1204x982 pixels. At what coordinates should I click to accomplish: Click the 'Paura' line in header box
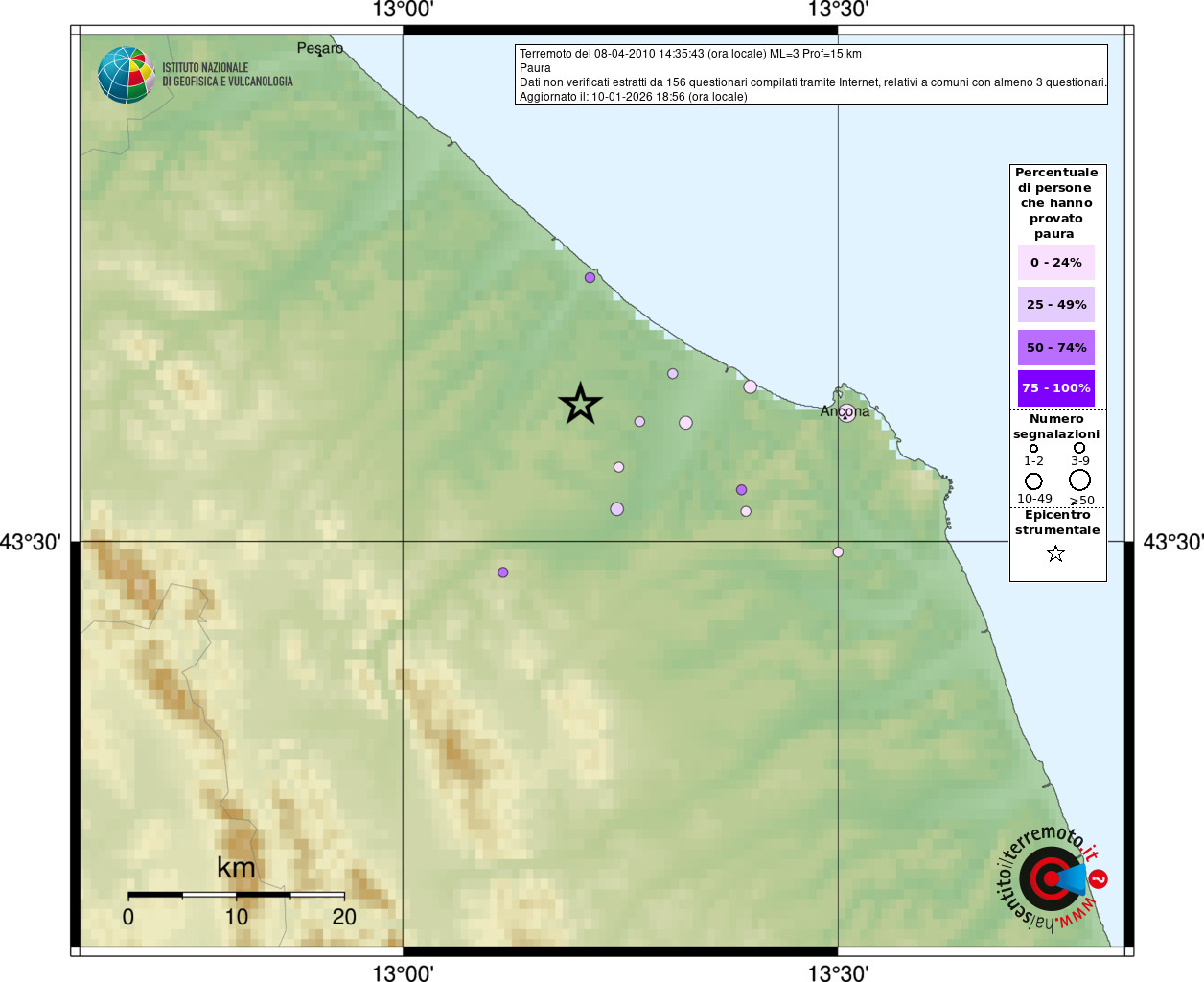coord(535,68)
